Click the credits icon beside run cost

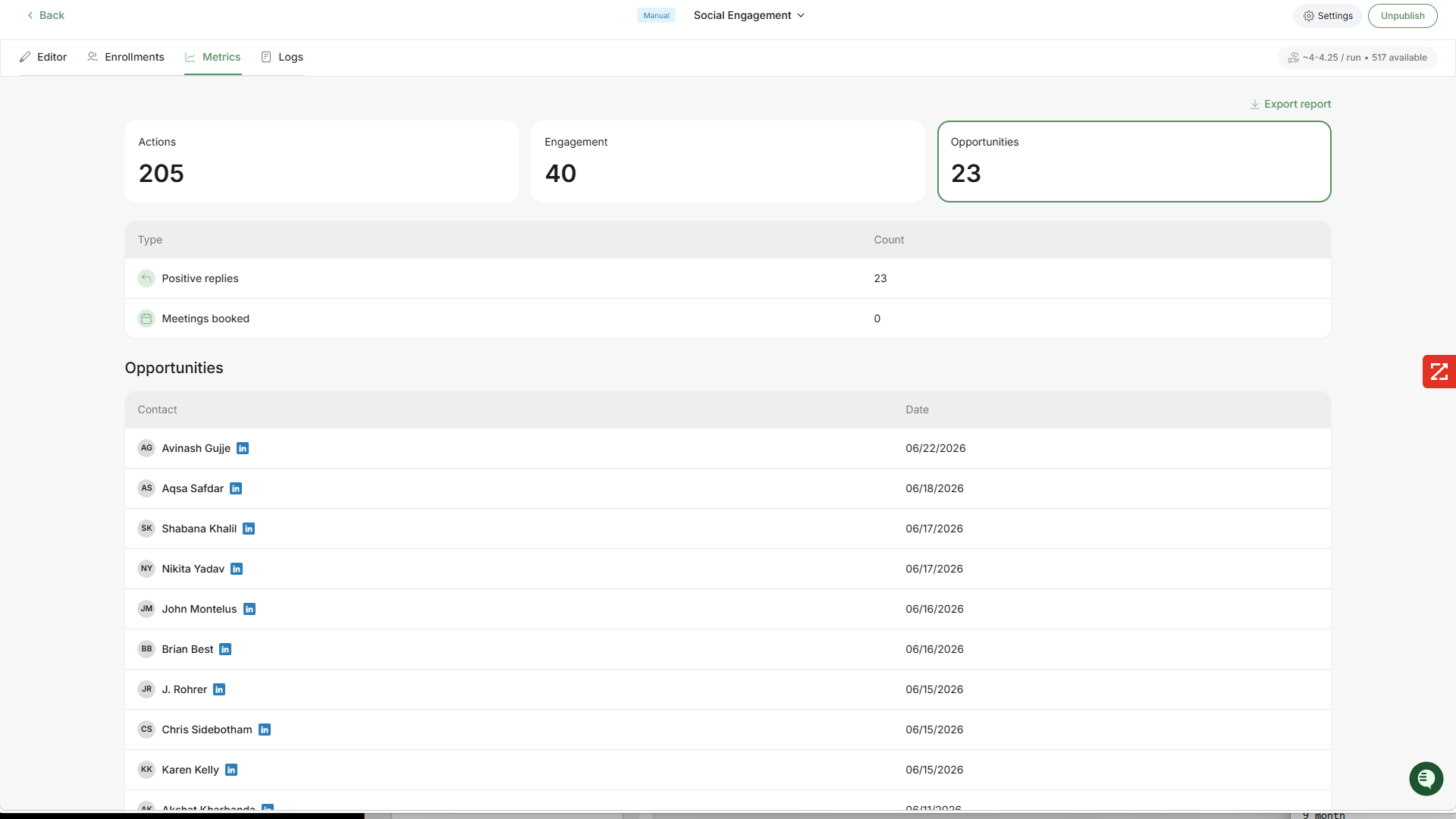(x=1293, y=58)
